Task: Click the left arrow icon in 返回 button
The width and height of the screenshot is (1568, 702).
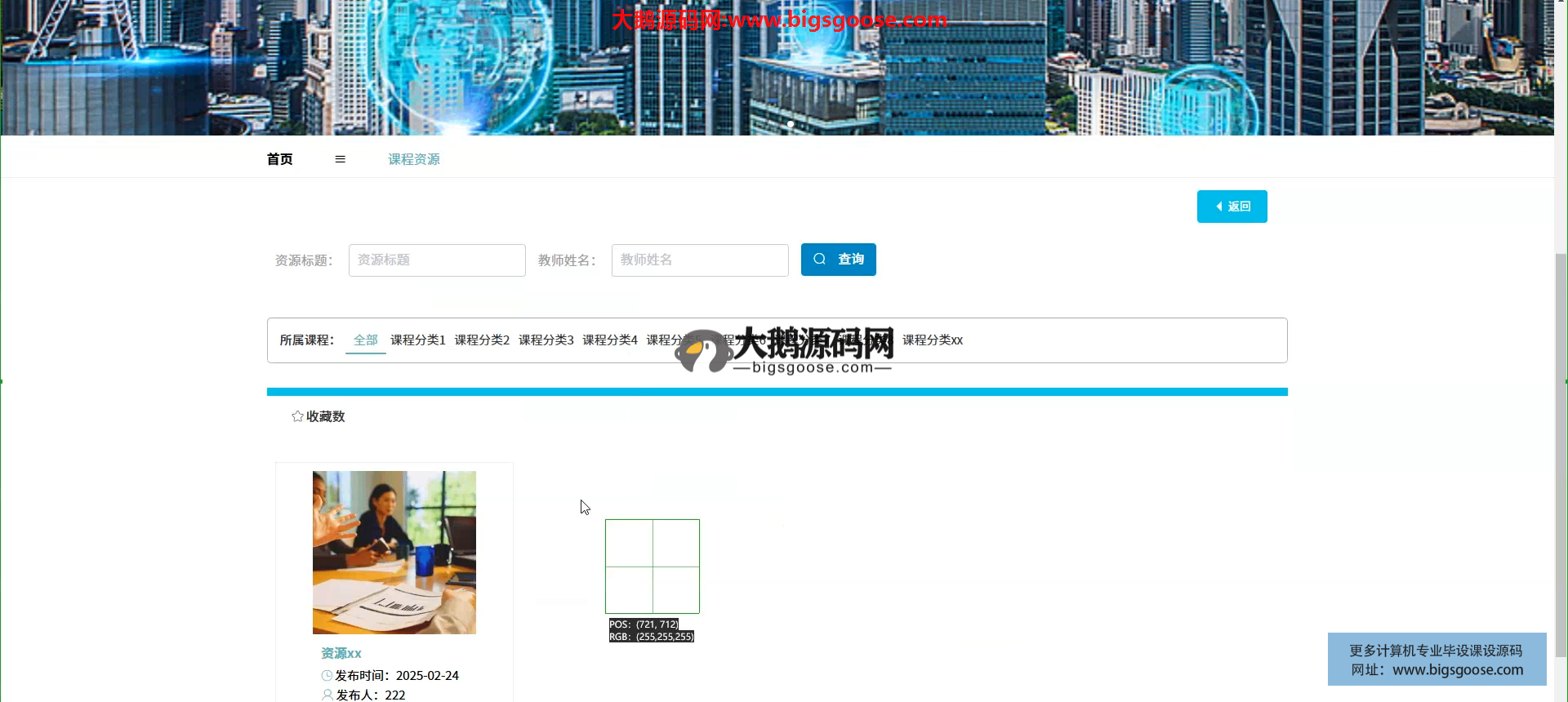Action: [x=1219, y=207]
